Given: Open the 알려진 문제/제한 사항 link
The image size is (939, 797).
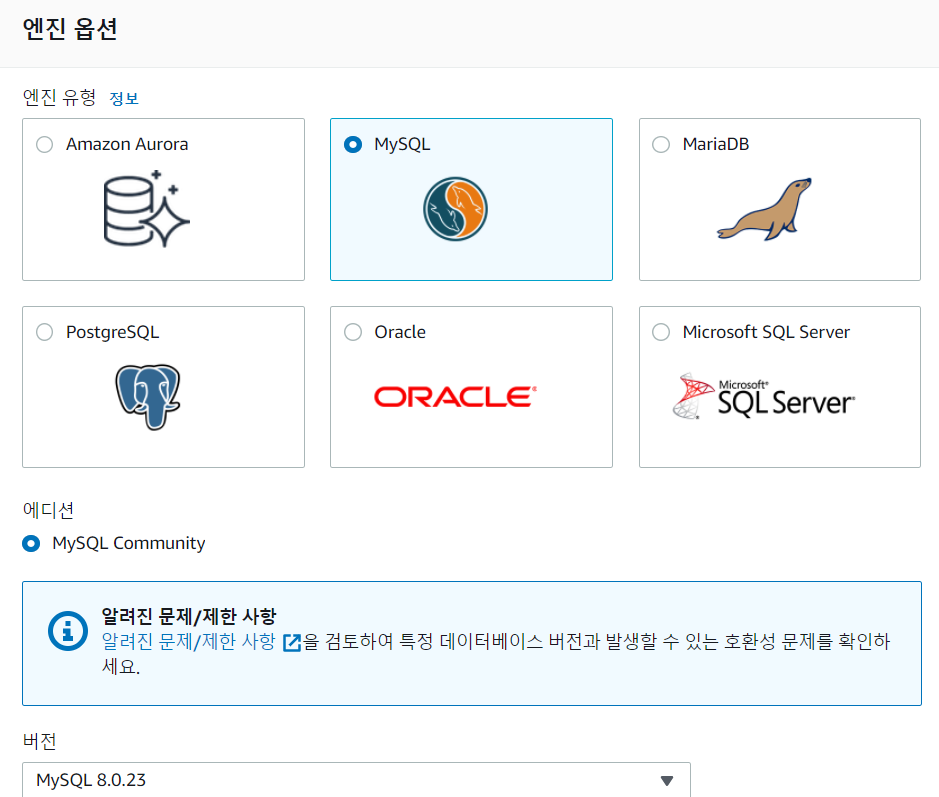Looking at the screenshot, I should click(x=189, y=641).
